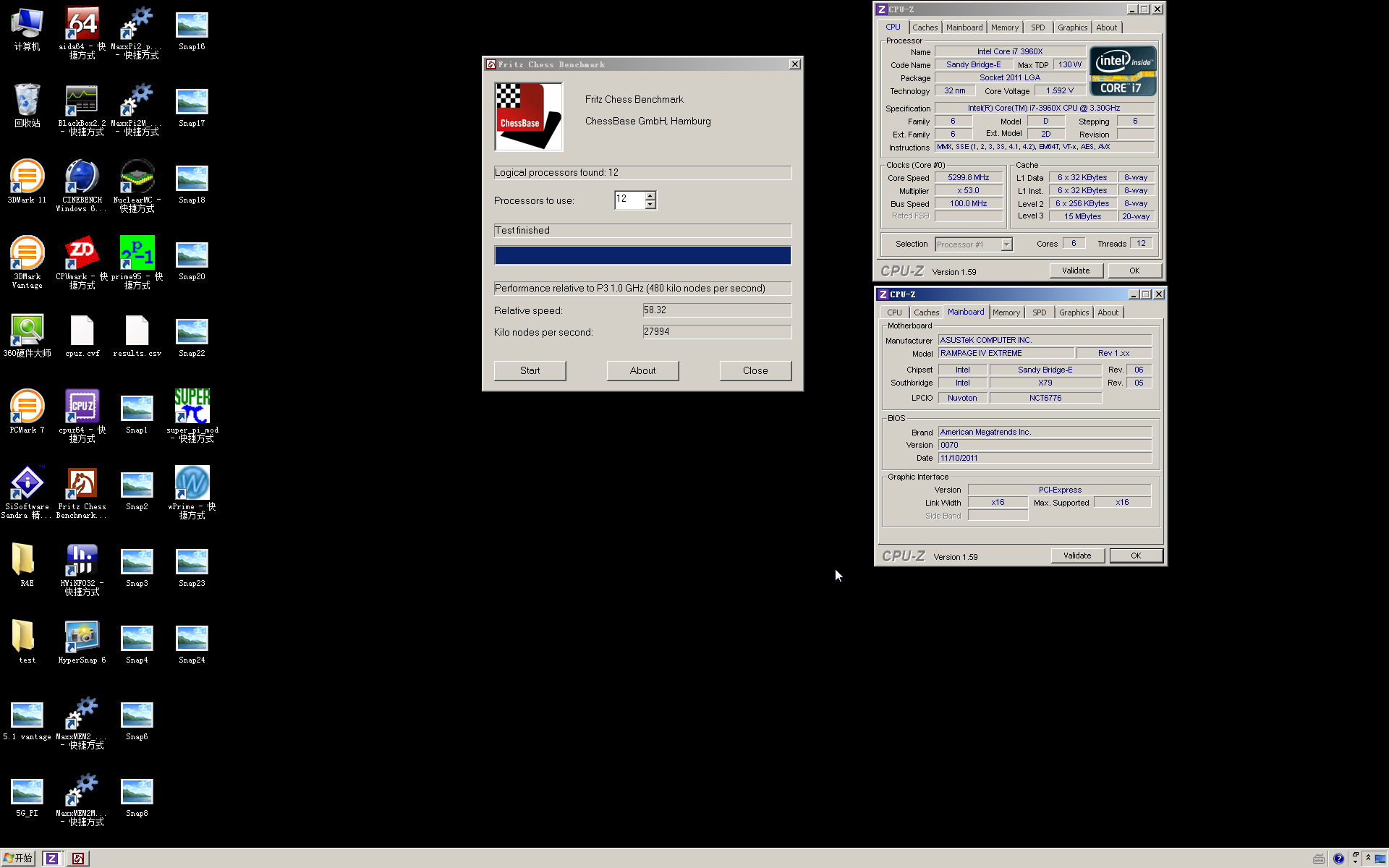Decrease the Processors to use value
The height and width of the screenshot is (868, 1389).
click(650, 205)
